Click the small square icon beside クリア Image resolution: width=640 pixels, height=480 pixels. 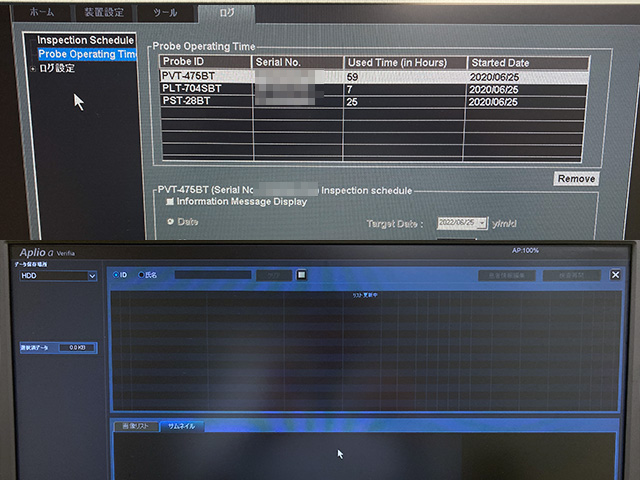pyautogui.click(x=302, y=275)
